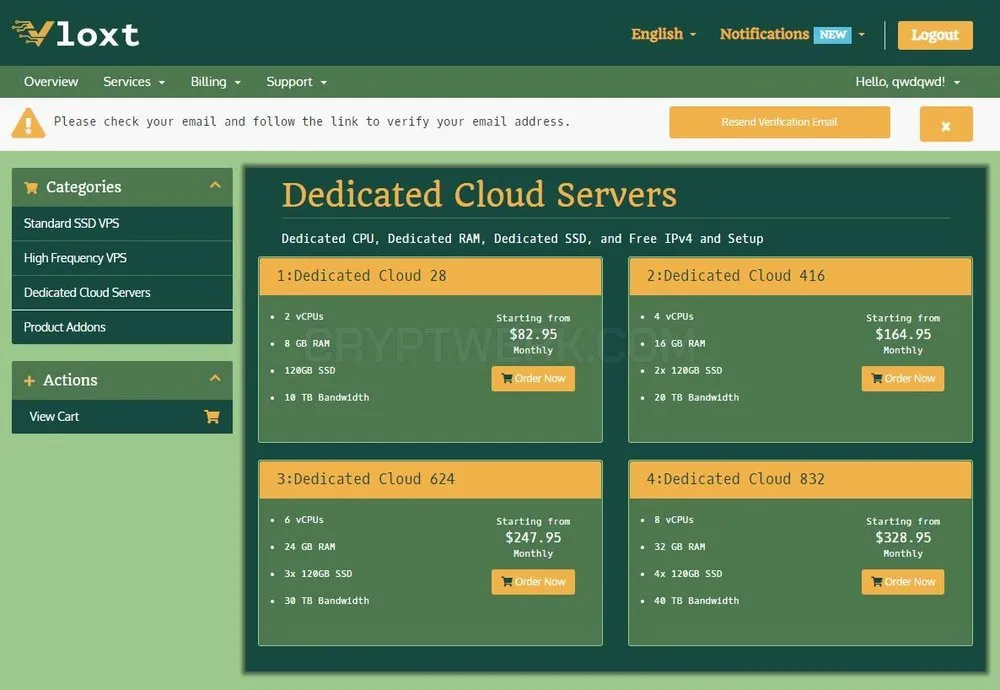Click the 8 vCPUs text

point(673,520)
